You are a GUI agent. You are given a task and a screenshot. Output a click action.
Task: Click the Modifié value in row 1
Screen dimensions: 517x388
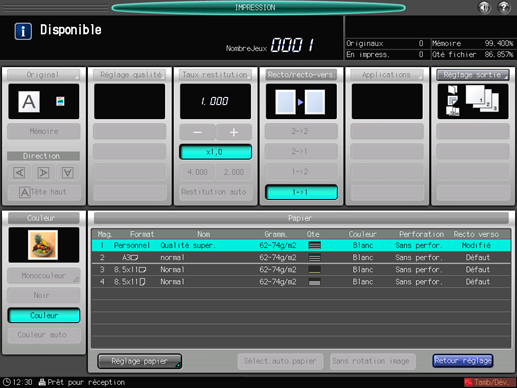point(476,245)
